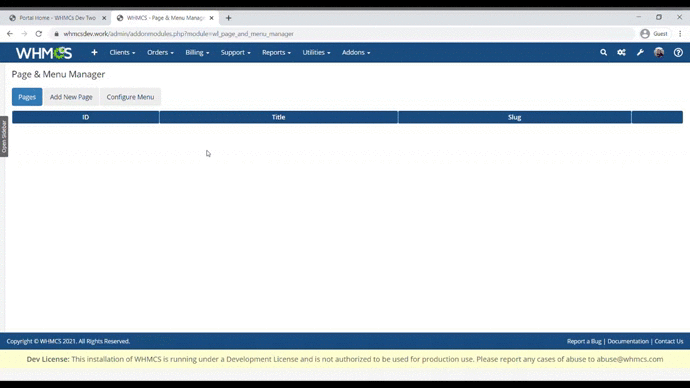Image resolution: width=690 pixels, height=388 pixels.
Task: Open the wrench setup icon
Action: coord(640,52)
